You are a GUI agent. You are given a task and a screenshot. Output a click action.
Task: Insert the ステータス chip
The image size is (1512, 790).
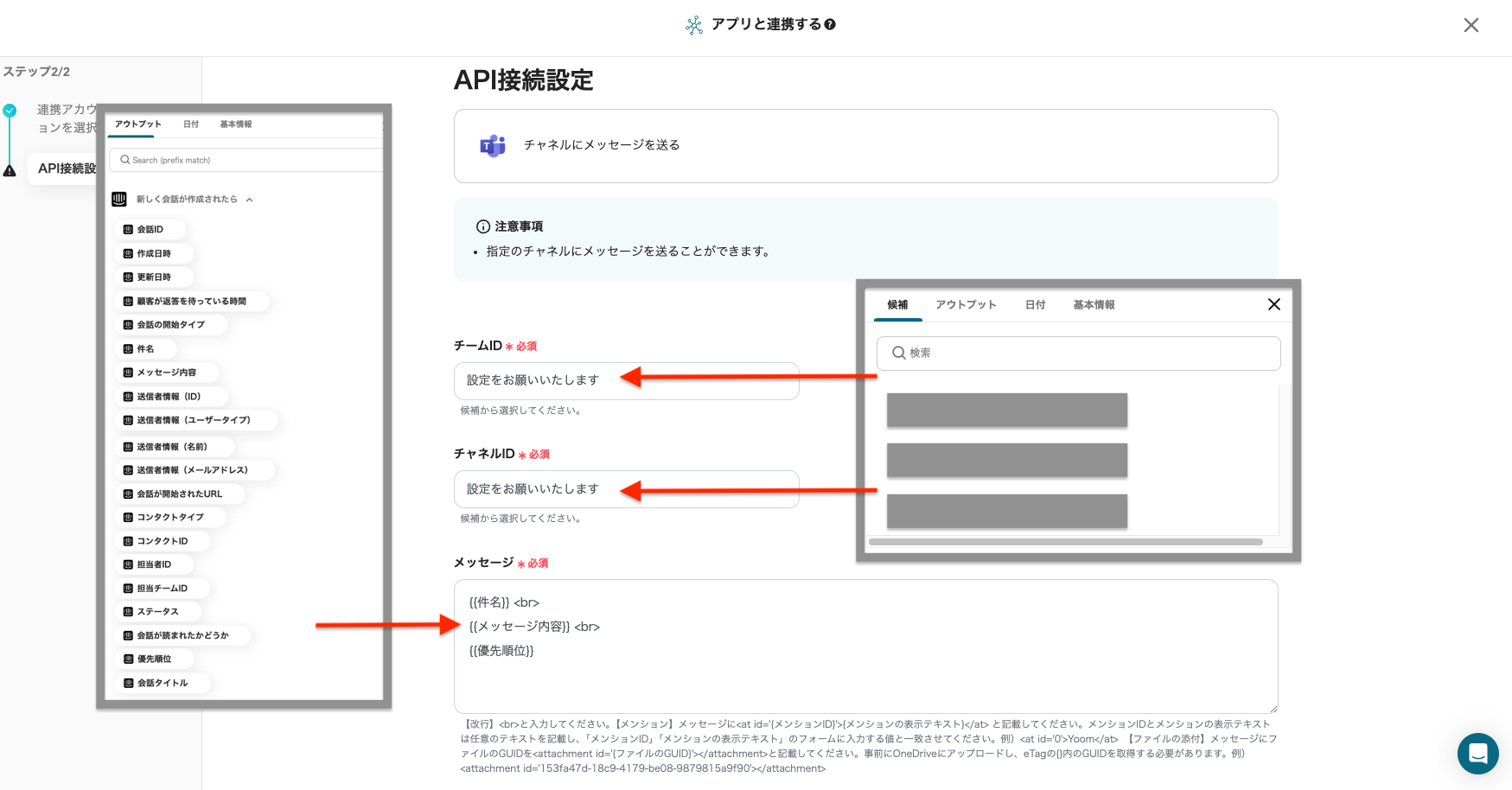[157, 612]
